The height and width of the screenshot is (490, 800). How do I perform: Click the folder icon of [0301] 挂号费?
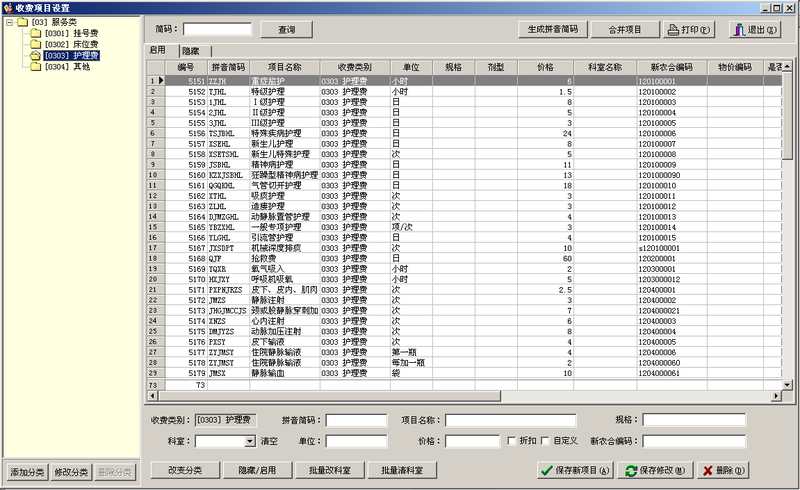pos(35,33)
